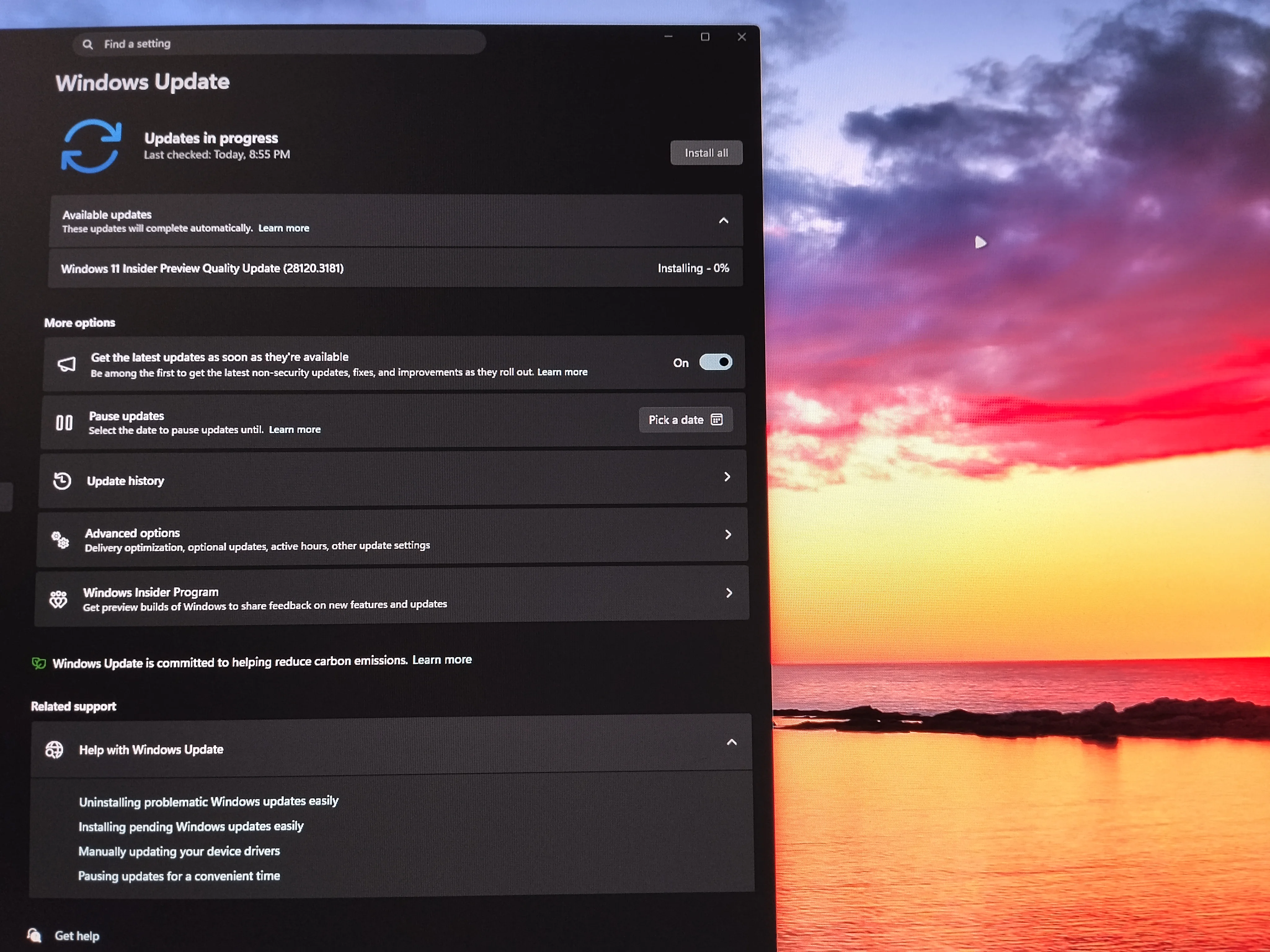Image resolution: width=1270 pixels, height=952 pixels.
Task: Click the Advanced options gears icon
Action: tap(60, 540)
